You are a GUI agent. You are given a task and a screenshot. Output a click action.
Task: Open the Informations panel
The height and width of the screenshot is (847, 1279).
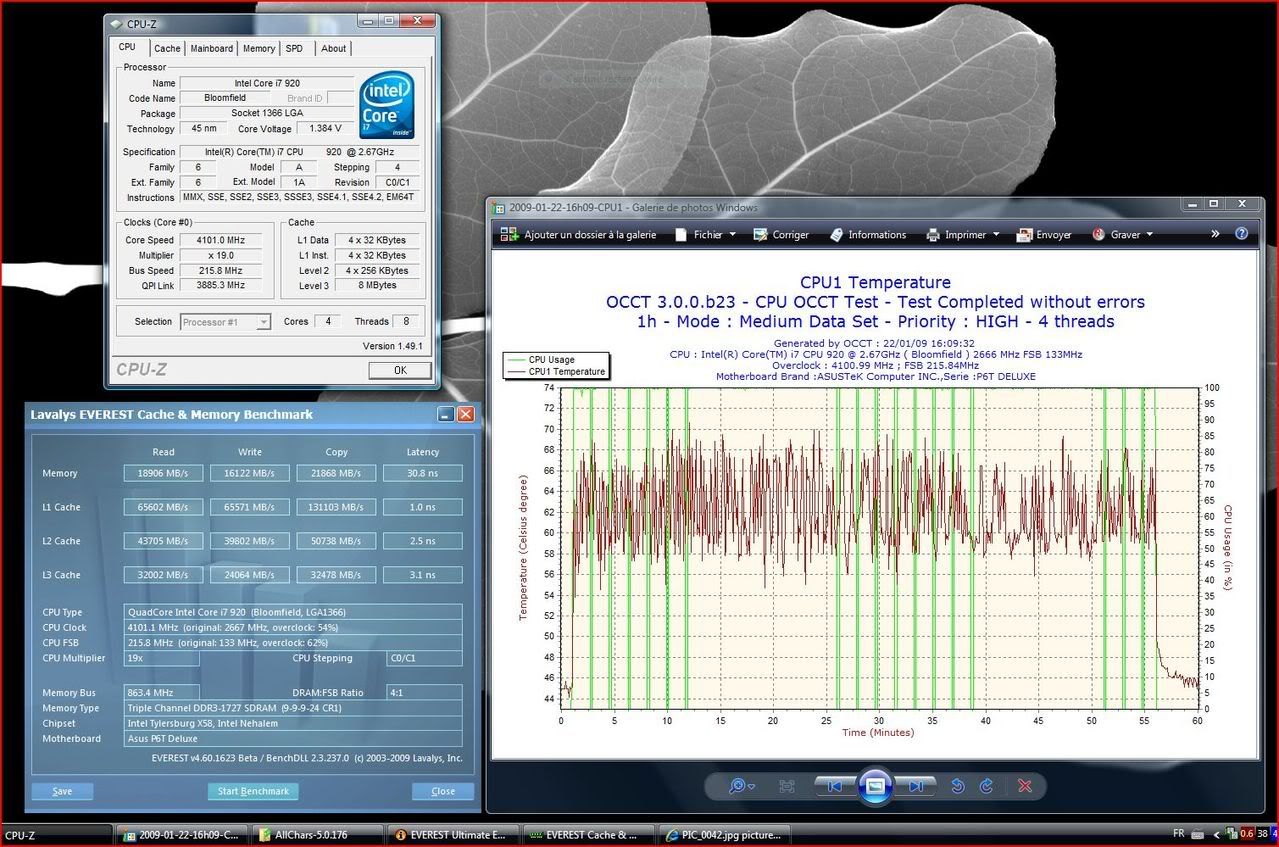click(867, 235)
